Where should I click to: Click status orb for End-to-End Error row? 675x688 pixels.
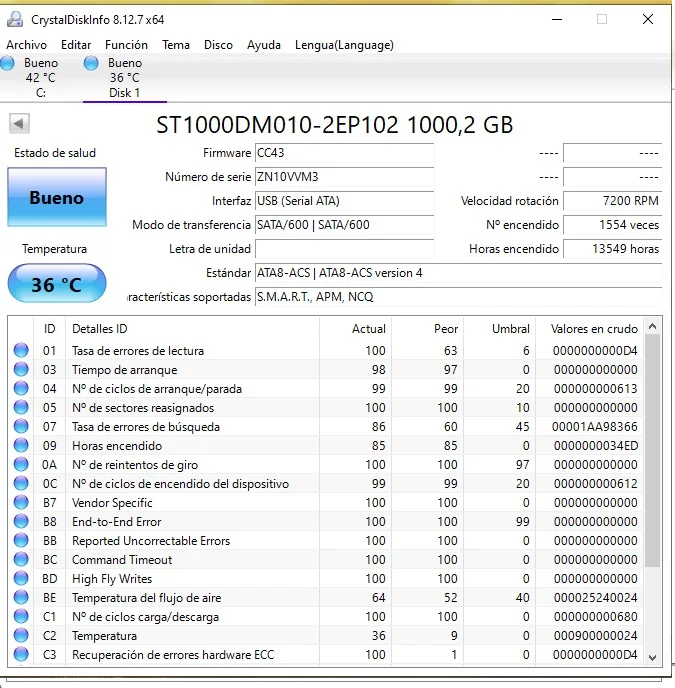tap(21, 521)
